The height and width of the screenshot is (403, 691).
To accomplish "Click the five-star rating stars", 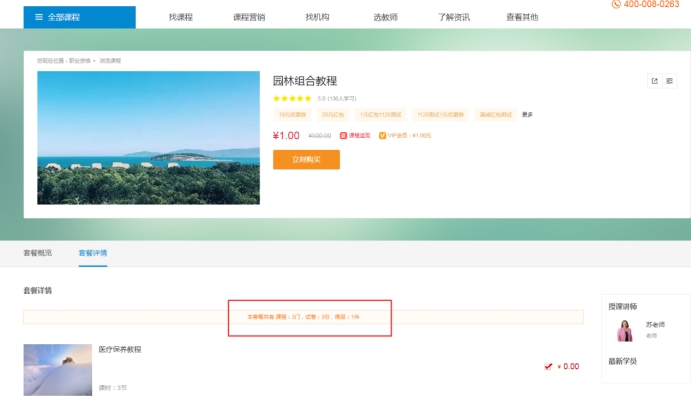I will 292,98.
